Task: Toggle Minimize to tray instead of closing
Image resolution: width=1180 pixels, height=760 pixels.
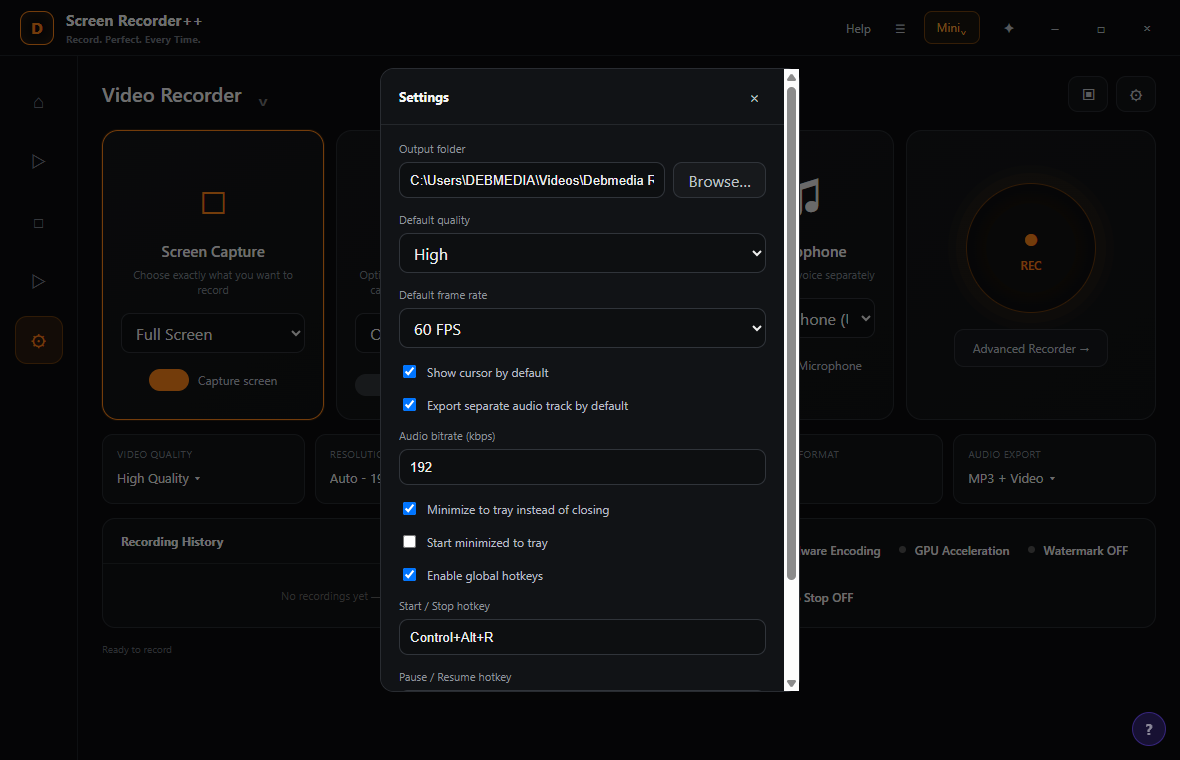Action: [x=409, y=509]
